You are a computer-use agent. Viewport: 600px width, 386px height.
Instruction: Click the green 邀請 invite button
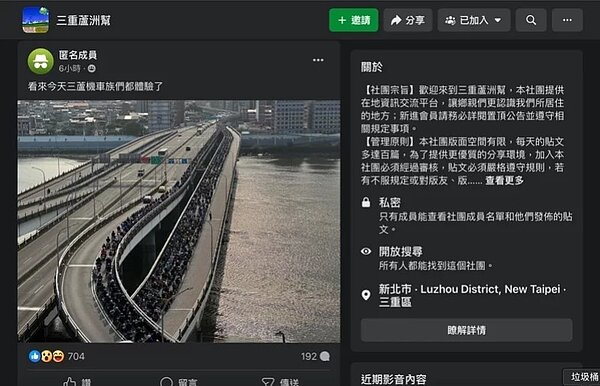click(354, 20)
